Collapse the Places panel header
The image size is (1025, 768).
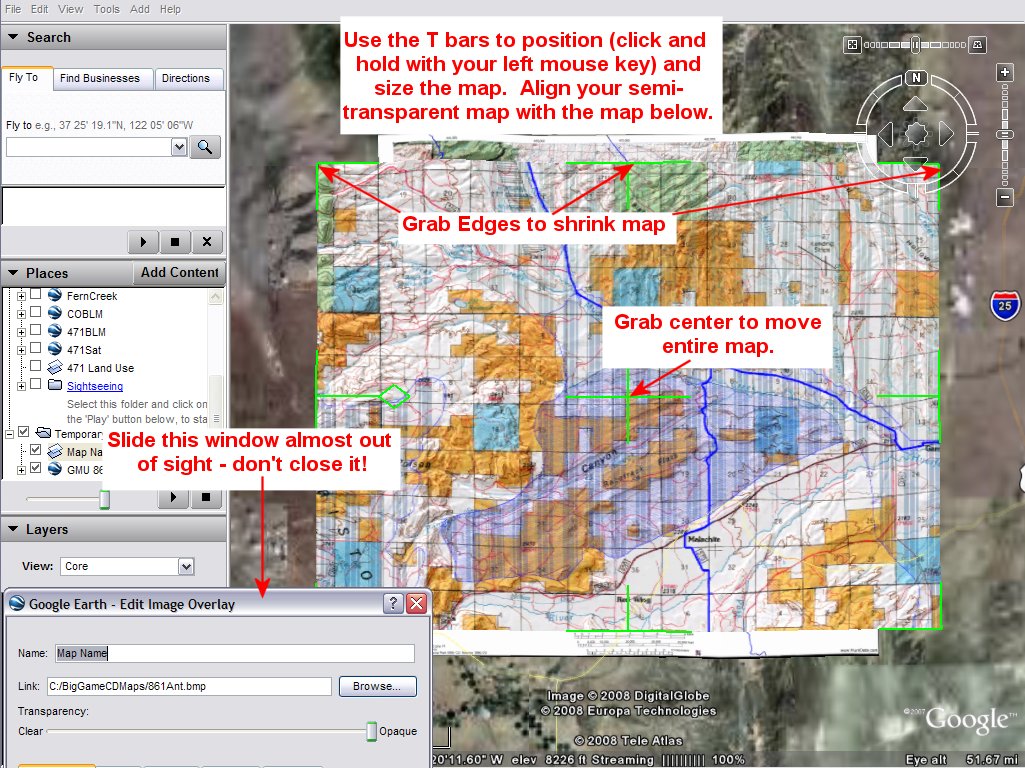click(x=12, y=273)
